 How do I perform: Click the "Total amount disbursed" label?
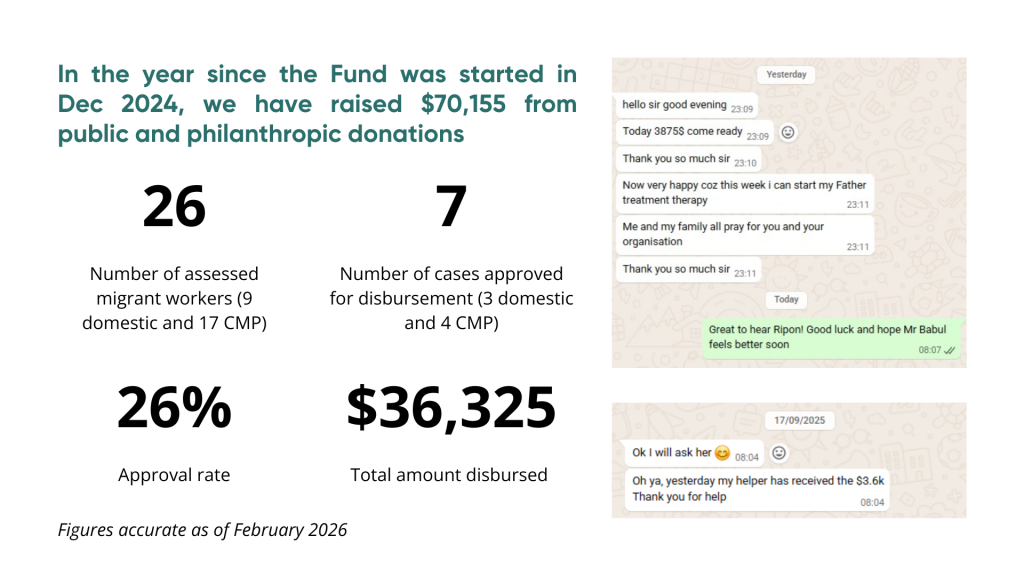449,475
